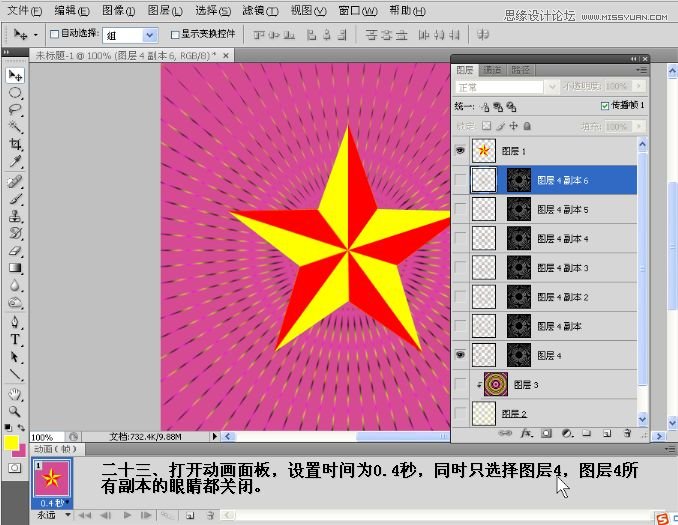678x525 pixels.
Task: Select the Pen tool
Action: [15, 323]
